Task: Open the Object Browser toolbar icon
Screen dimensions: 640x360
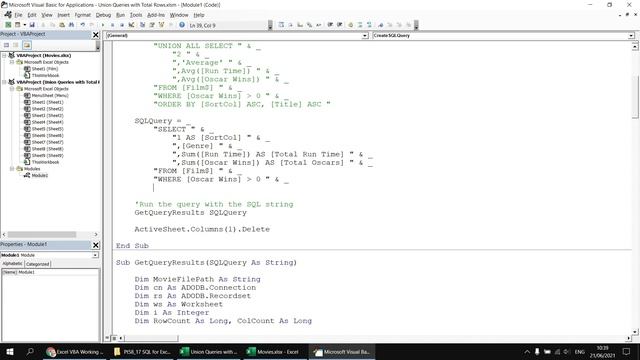Action: 161,25
